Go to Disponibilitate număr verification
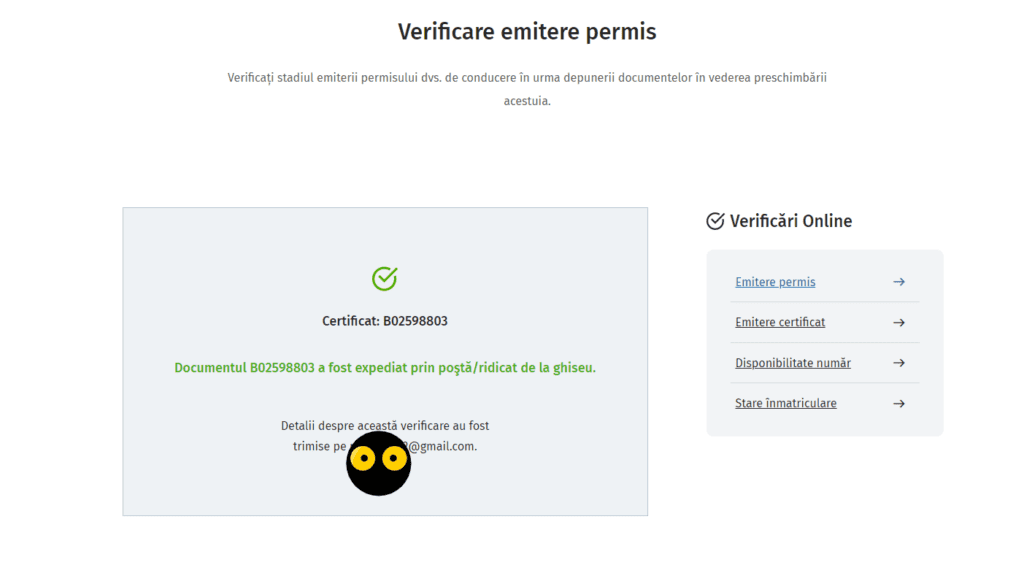1024x573 pixels. 792,363
